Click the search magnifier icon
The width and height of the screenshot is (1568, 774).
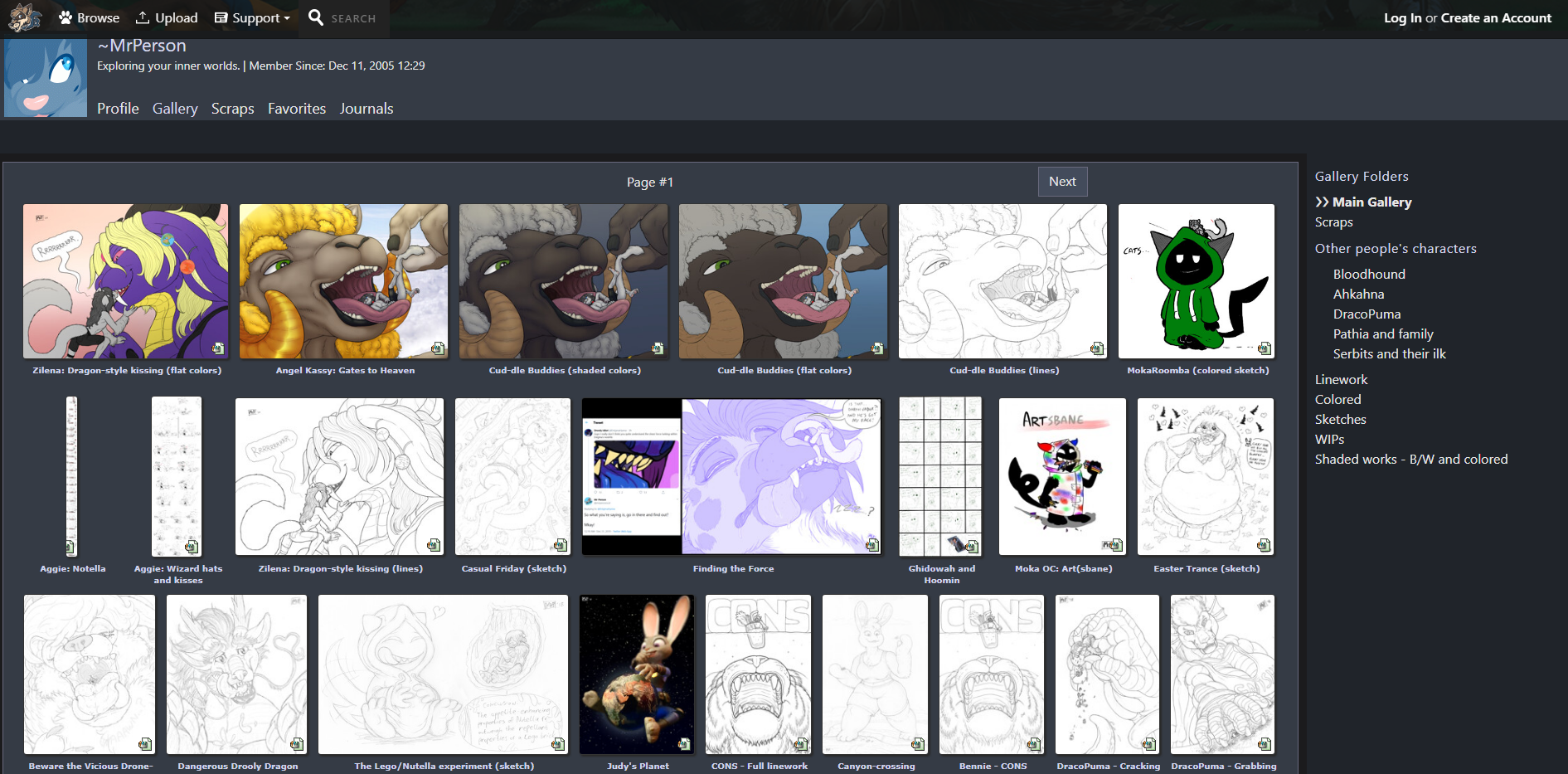click(x=316, y=17)
